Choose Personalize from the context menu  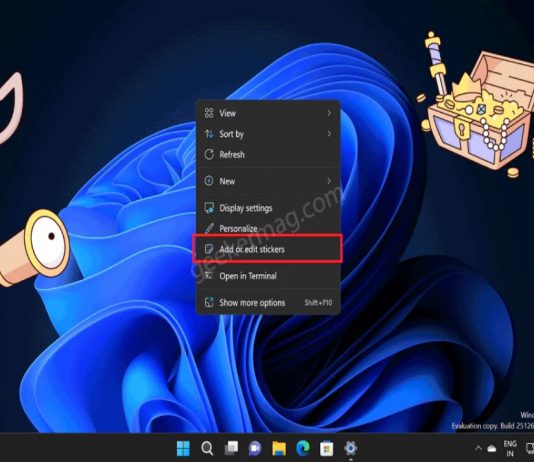click(268, 228)
